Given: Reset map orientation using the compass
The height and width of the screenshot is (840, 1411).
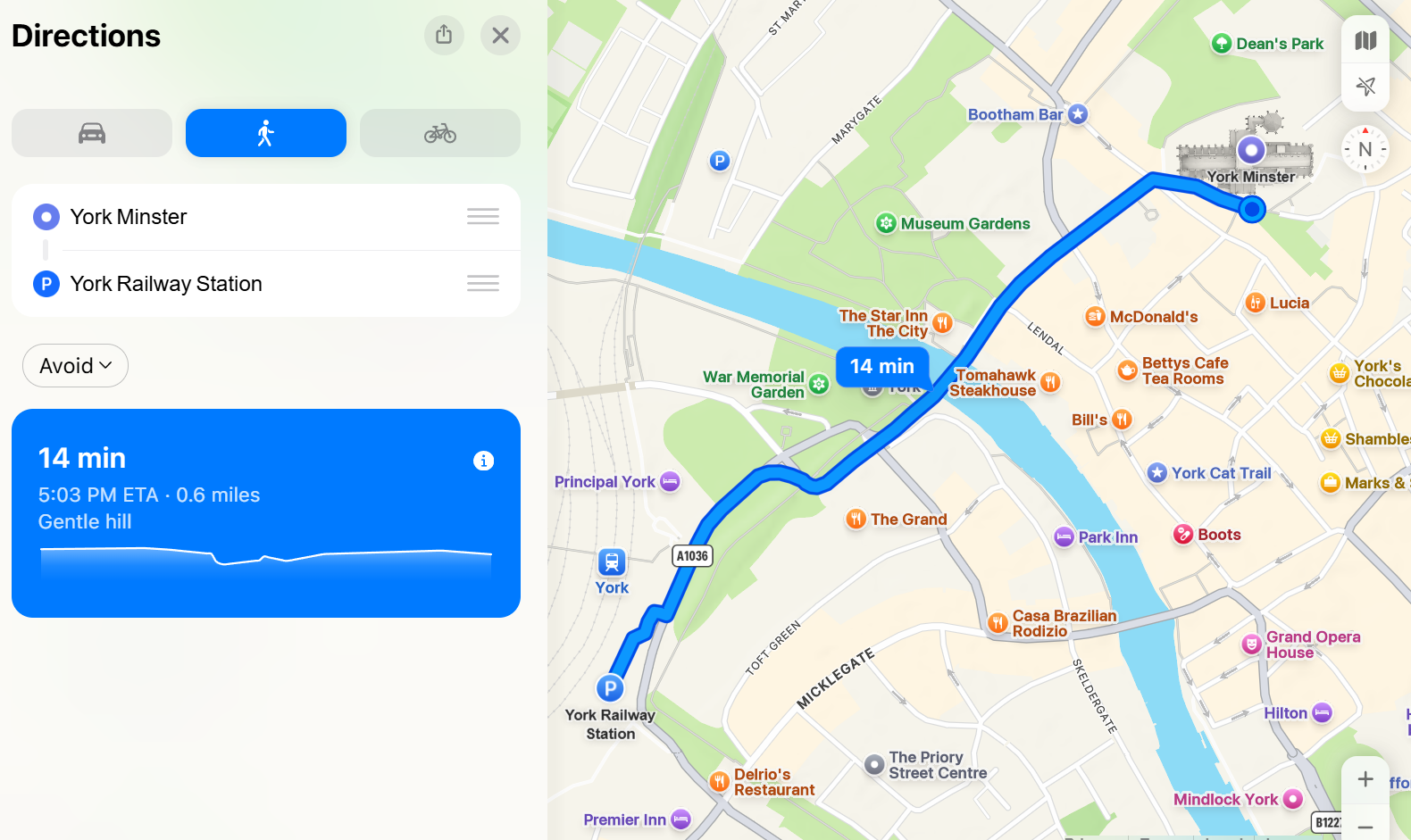Looking at the screenshot, I should point(1365,149).
